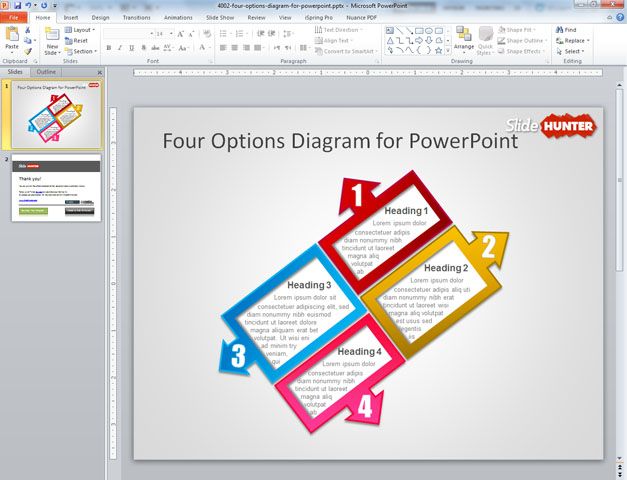The width and height of the screenshot is (627, 480).
Task: Toggle Align Text Right
Action: [246, 48]
